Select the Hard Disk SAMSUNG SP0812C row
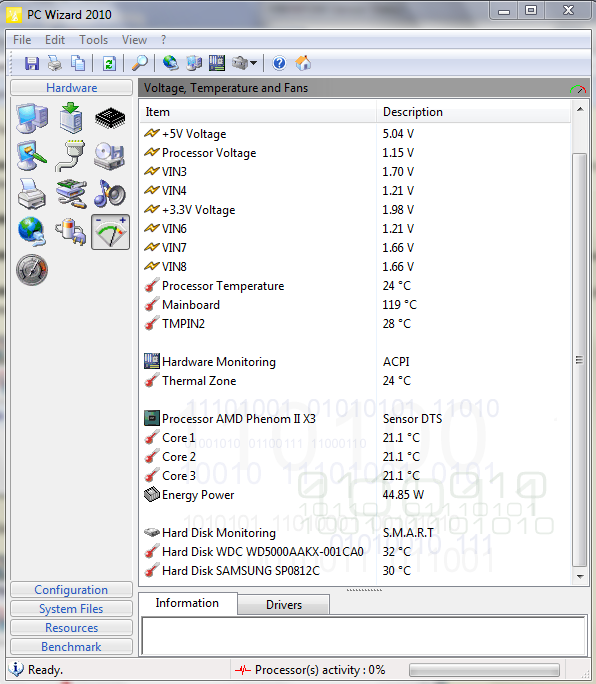Viewport: 596px width, 684px height. (x=355, y=571)
